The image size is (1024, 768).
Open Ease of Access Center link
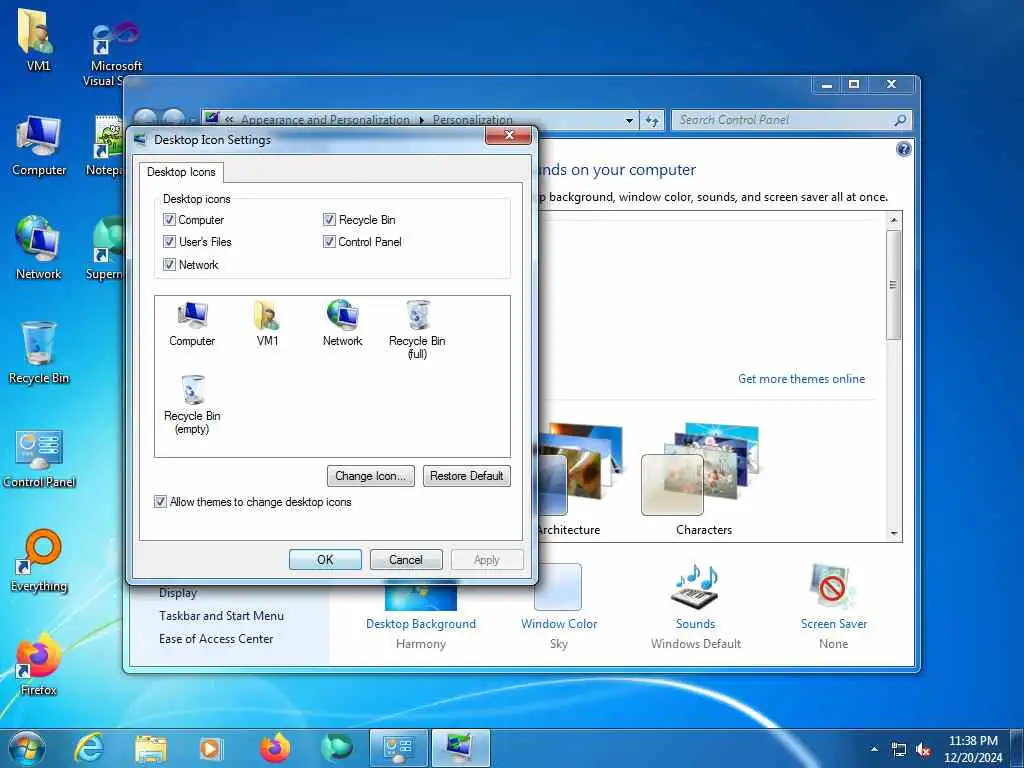(216, 639)
